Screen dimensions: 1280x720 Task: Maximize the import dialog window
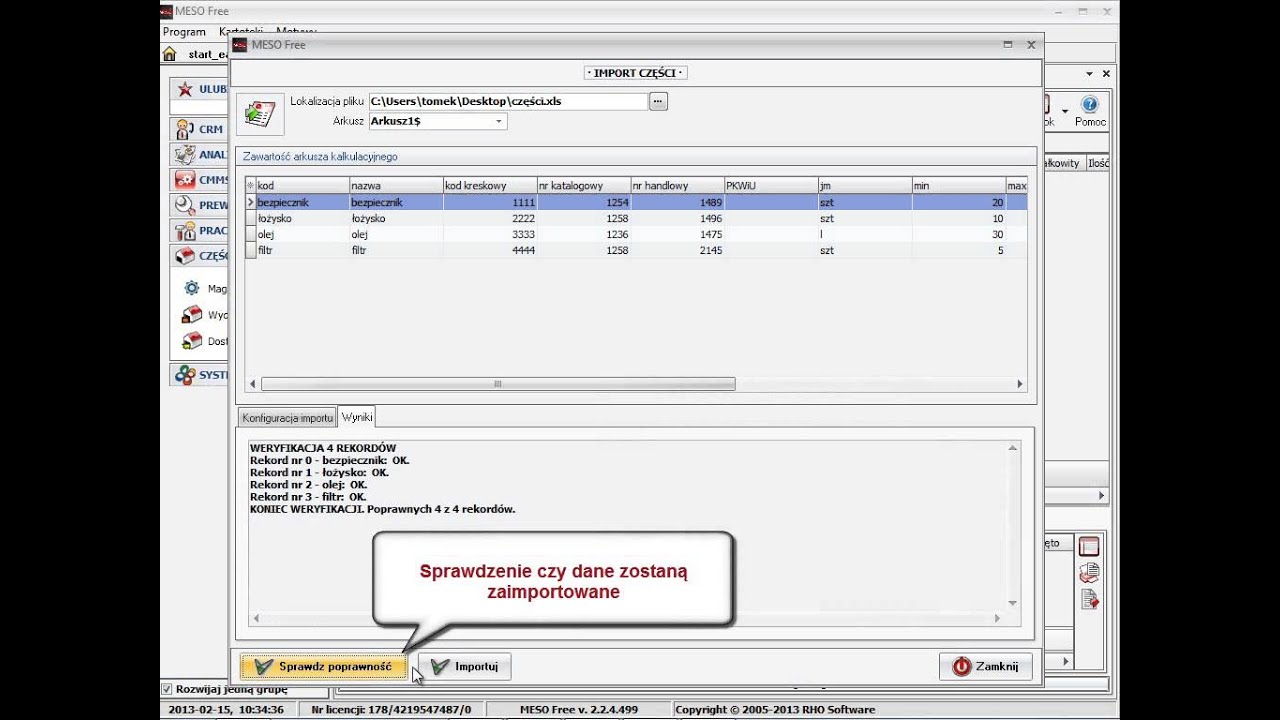(x=1007, y=45)
